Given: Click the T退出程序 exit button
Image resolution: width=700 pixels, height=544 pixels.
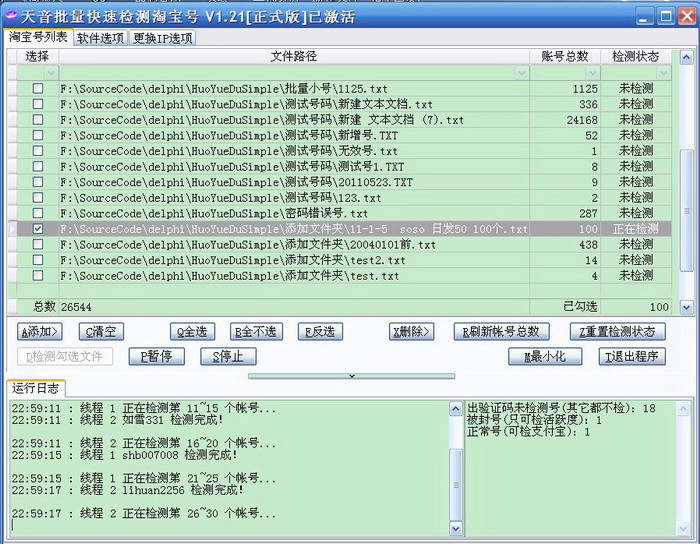Looking at the screenshot, I should (630, 356).
